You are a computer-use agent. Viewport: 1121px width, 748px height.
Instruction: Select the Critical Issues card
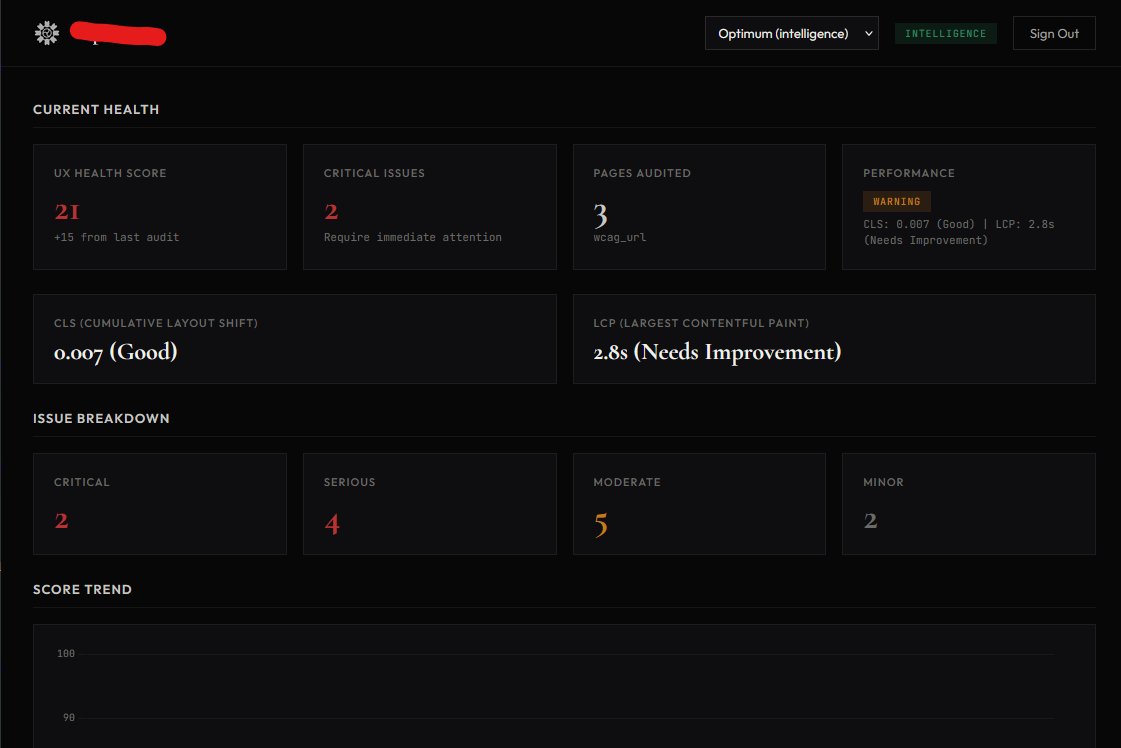point(430,205)
